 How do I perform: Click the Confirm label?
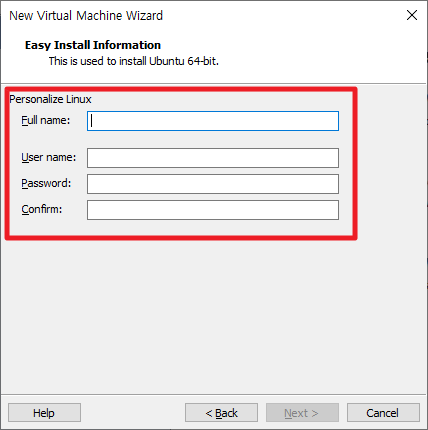point(42,209)
